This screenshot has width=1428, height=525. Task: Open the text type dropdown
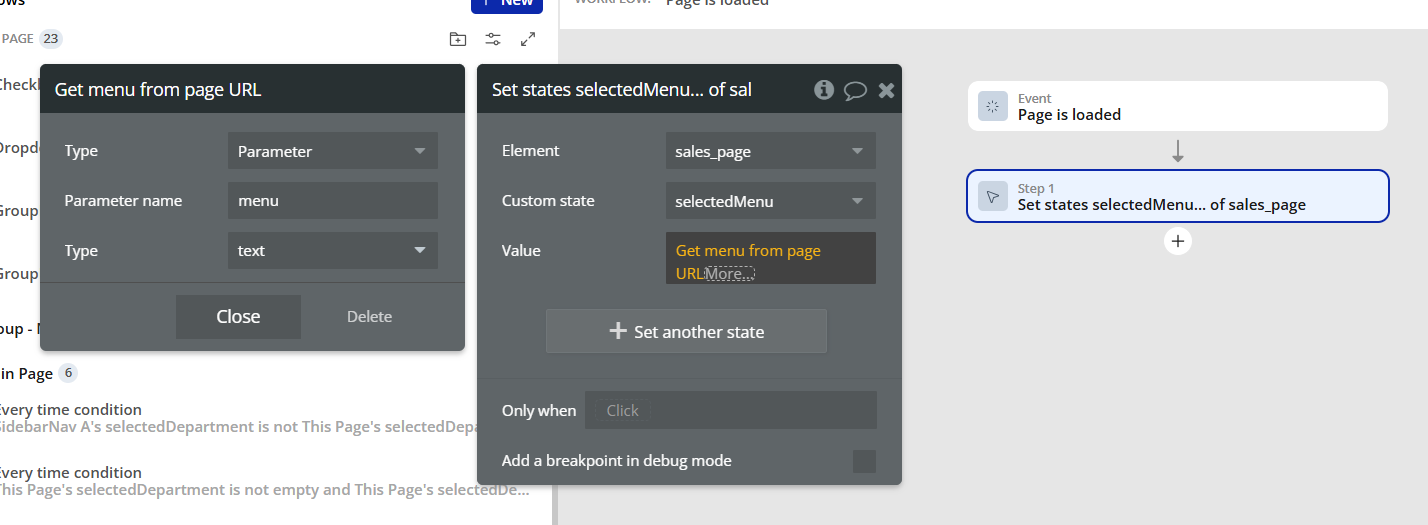pos(333,251)
